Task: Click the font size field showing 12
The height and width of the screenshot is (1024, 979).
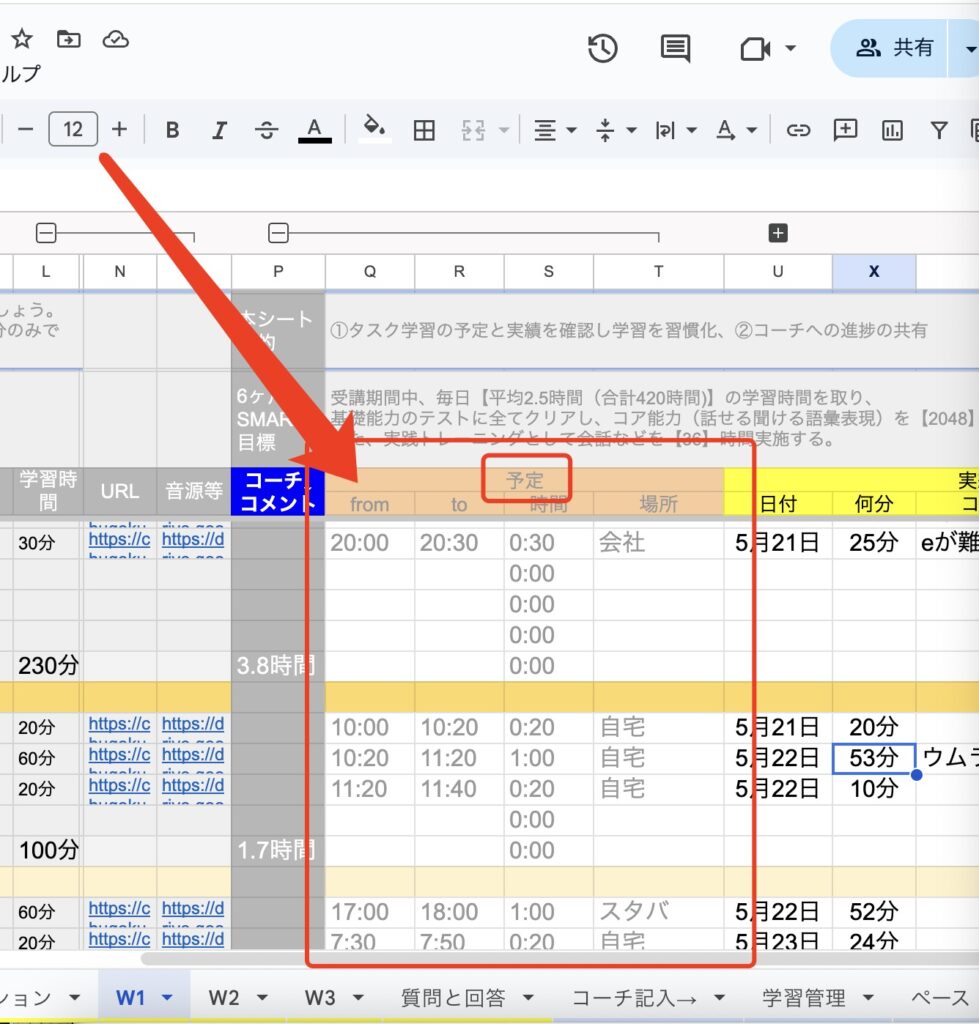Action: 73,129
